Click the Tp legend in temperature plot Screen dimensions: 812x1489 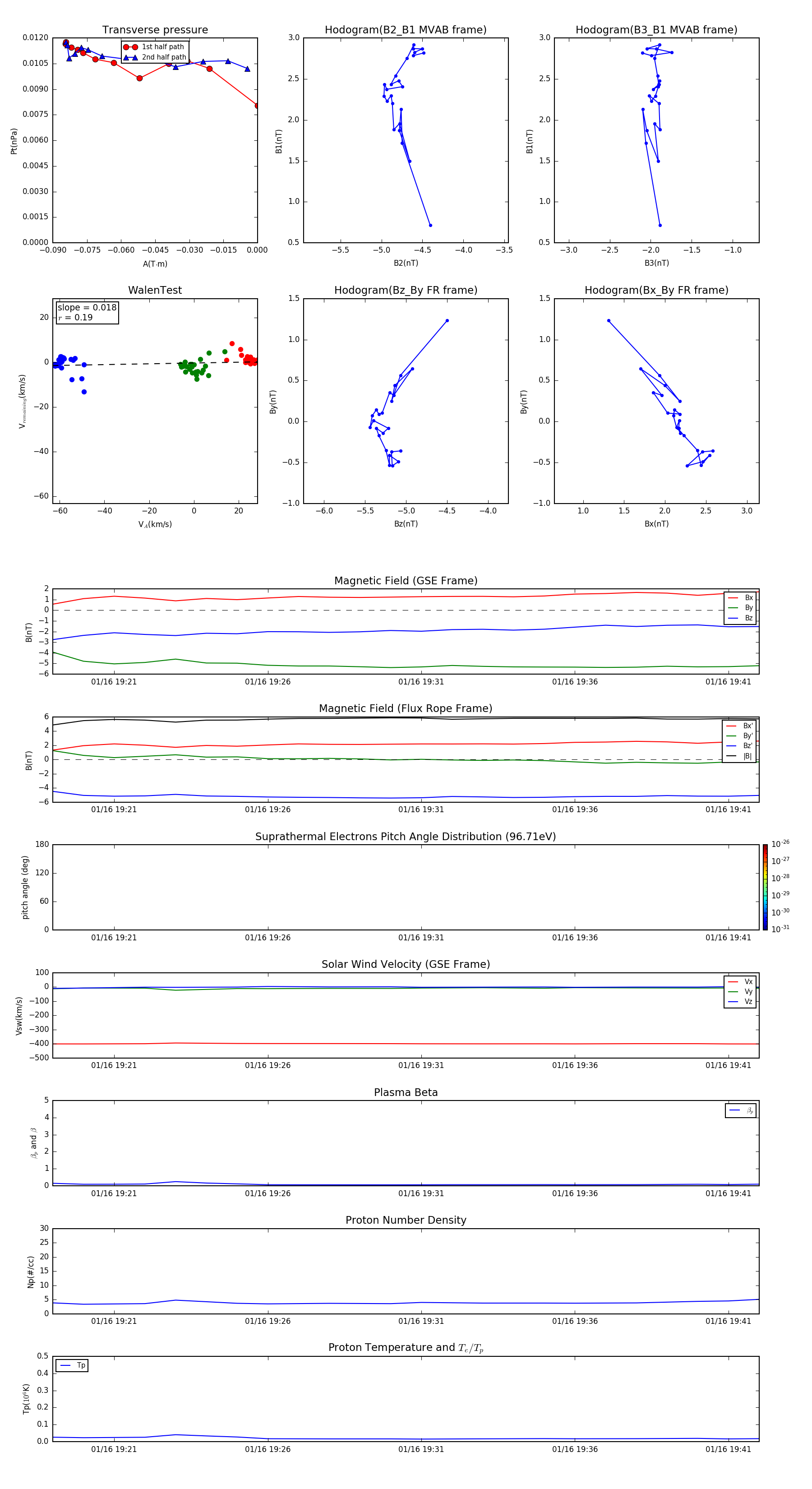[72, 1366]
